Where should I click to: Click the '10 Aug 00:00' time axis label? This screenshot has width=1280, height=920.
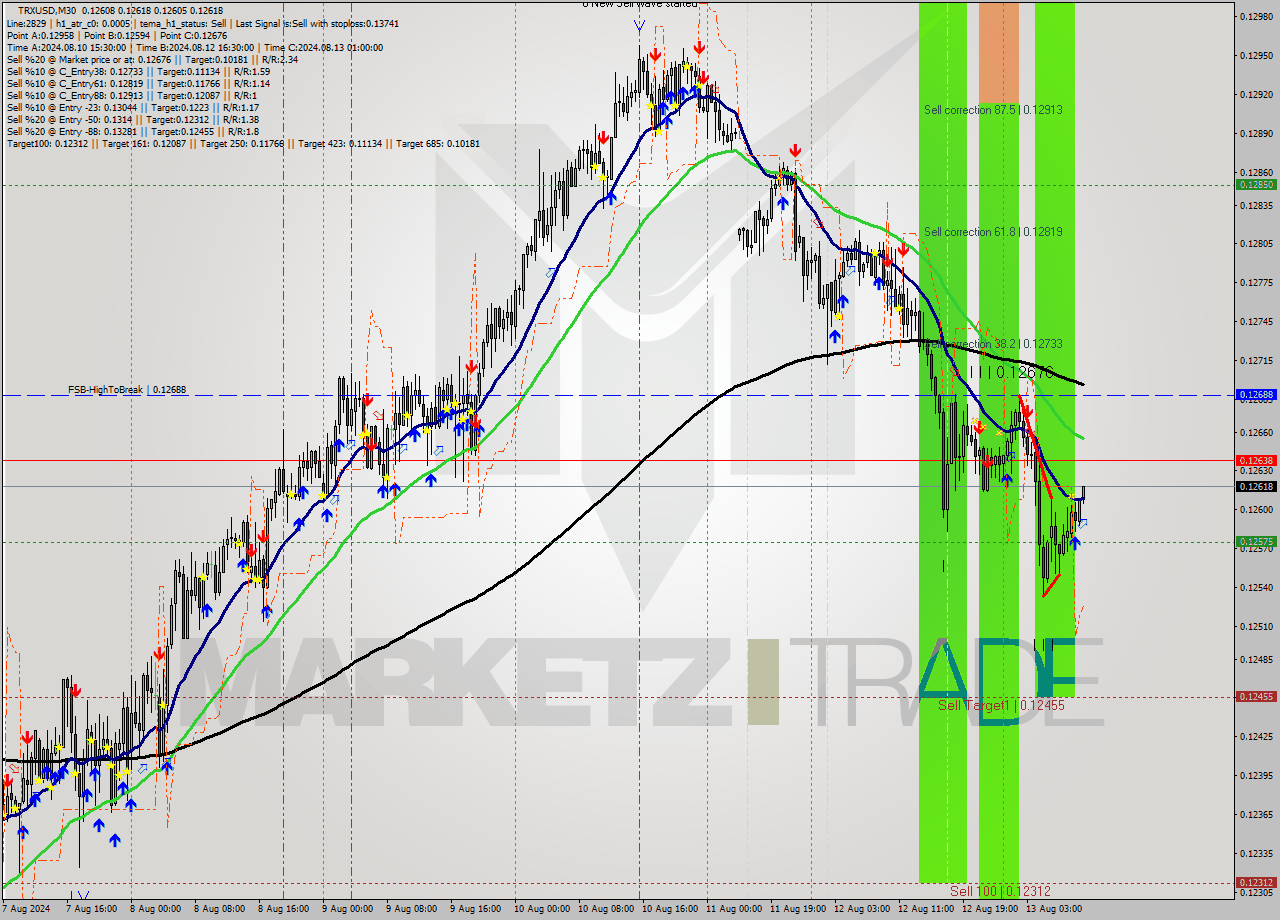point(540,910)
